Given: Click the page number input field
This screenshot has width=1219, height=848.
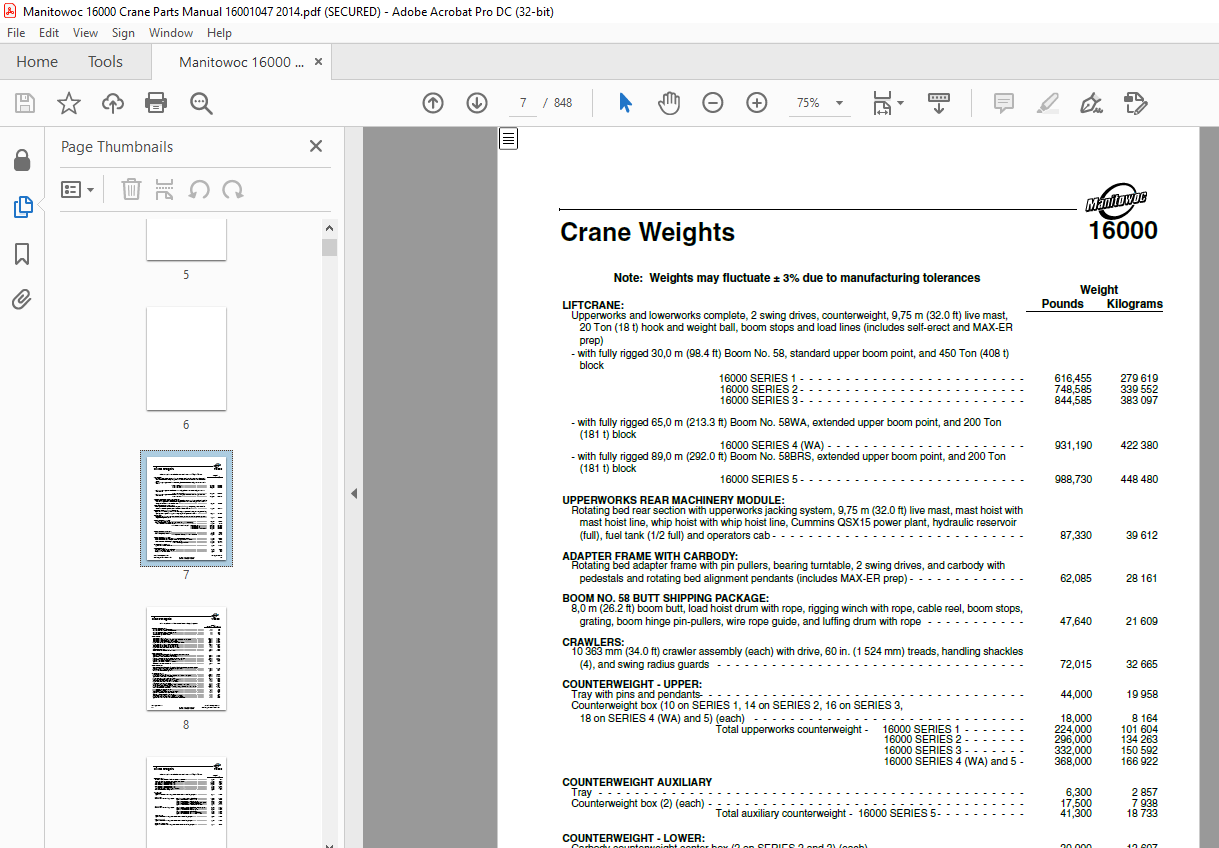Looking at the screenshot, I should [522, 103].
